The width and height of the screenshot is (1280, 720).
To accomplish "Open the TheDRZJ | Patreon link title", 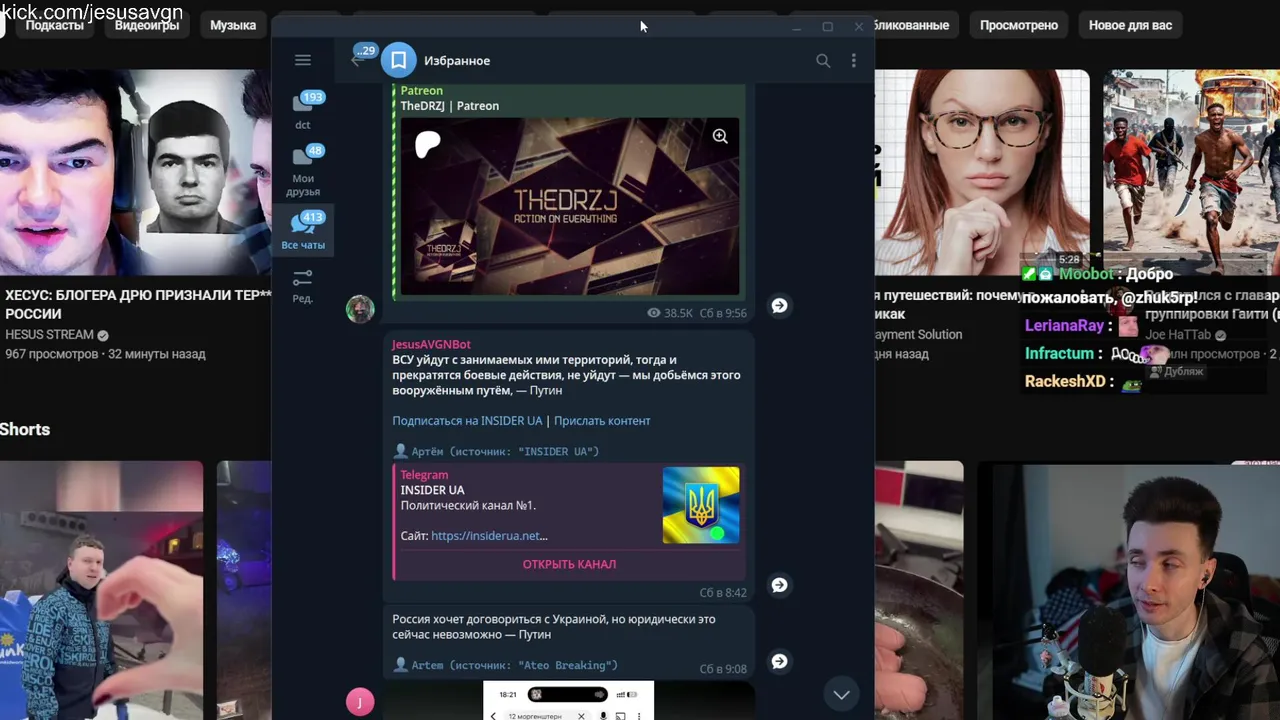I will (x=449, y=106).
